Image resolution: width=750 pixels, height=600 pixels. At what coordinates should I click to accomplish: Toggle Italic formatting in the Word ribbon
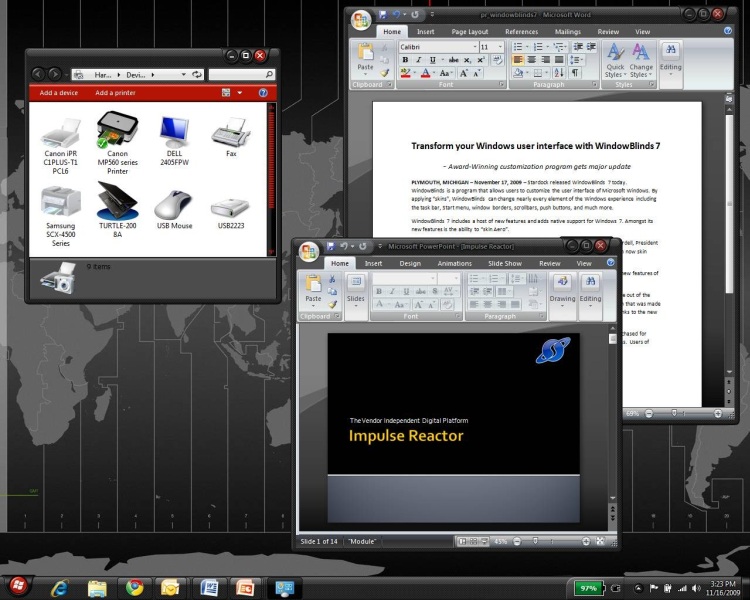coord(419,60)
